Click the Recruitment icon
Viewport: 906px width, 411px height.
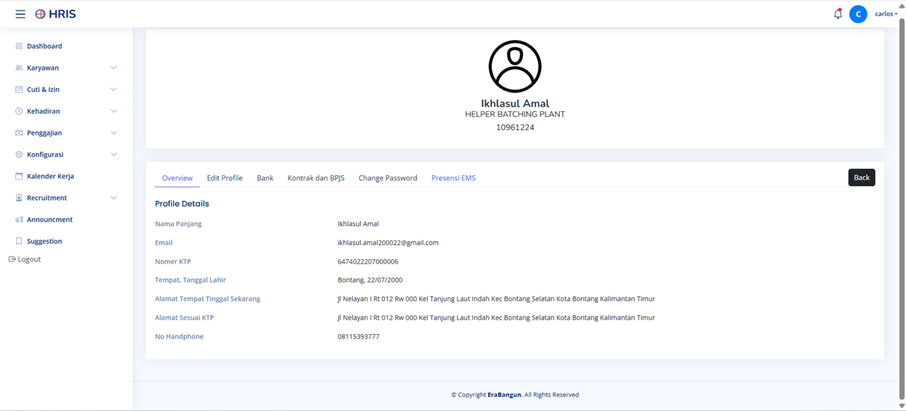click(19, 198)
